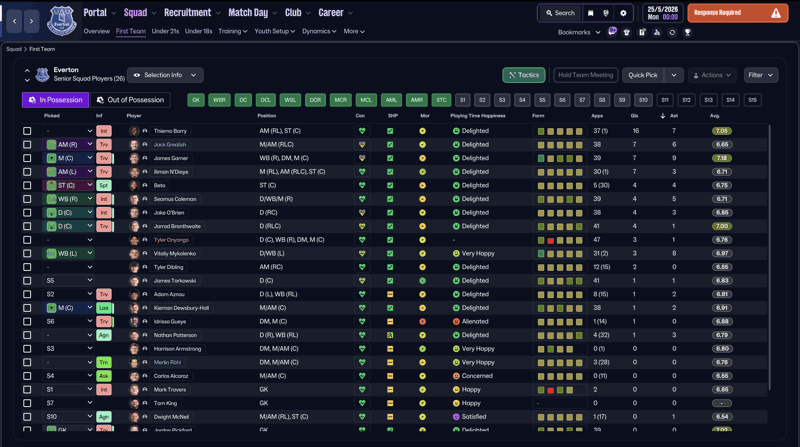The image size is (800, 447).
Task: Click the Quick Pick button
Action: (x=642, y=75)
